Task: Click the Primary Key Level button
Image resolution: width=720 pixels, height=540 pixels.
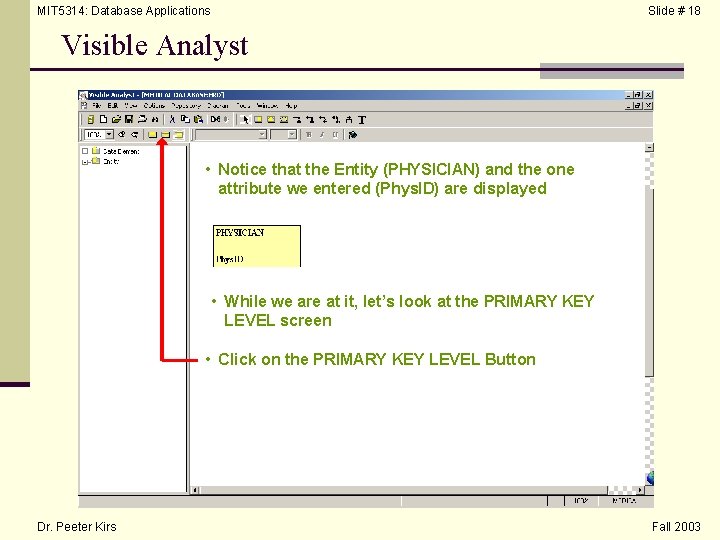Action: coord(165,135)
